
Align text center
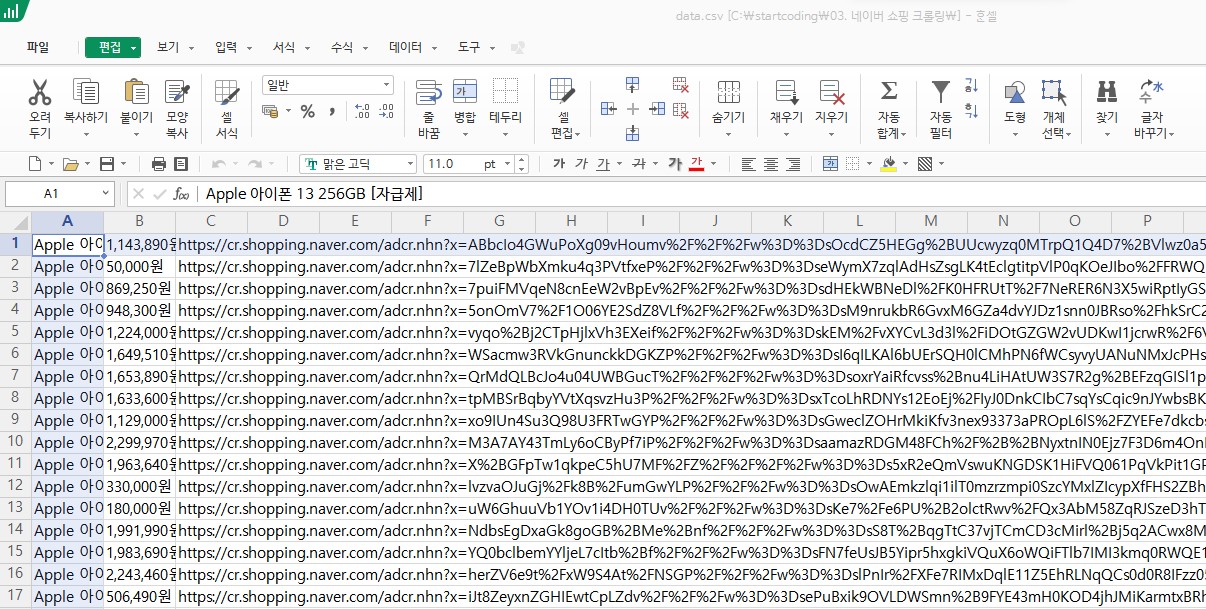click(771, 164)
